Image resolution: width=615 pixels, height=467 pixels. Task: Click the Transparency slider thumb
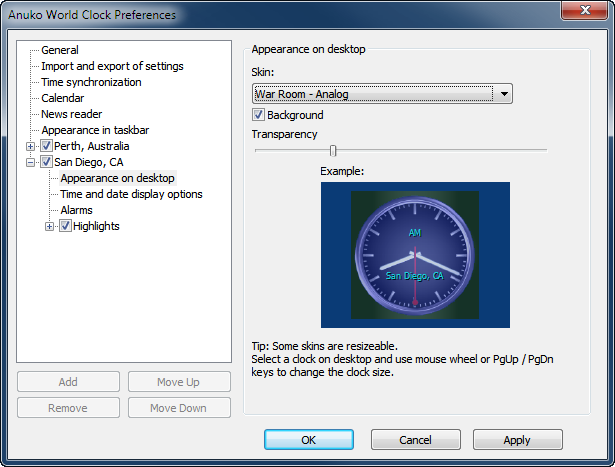click(x=333, y=150)
